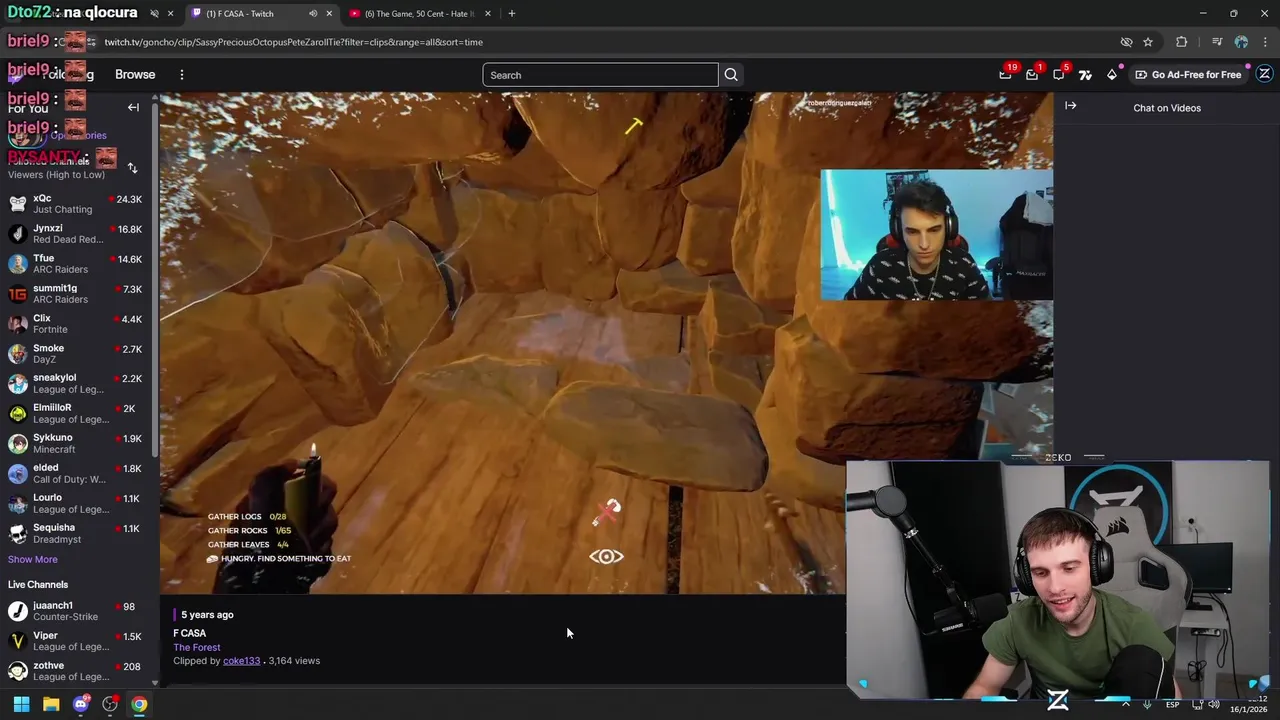Click ElmiilloR avatar in the sidebar
Viewport: 1280px width, 720px height.
[17, 414]
